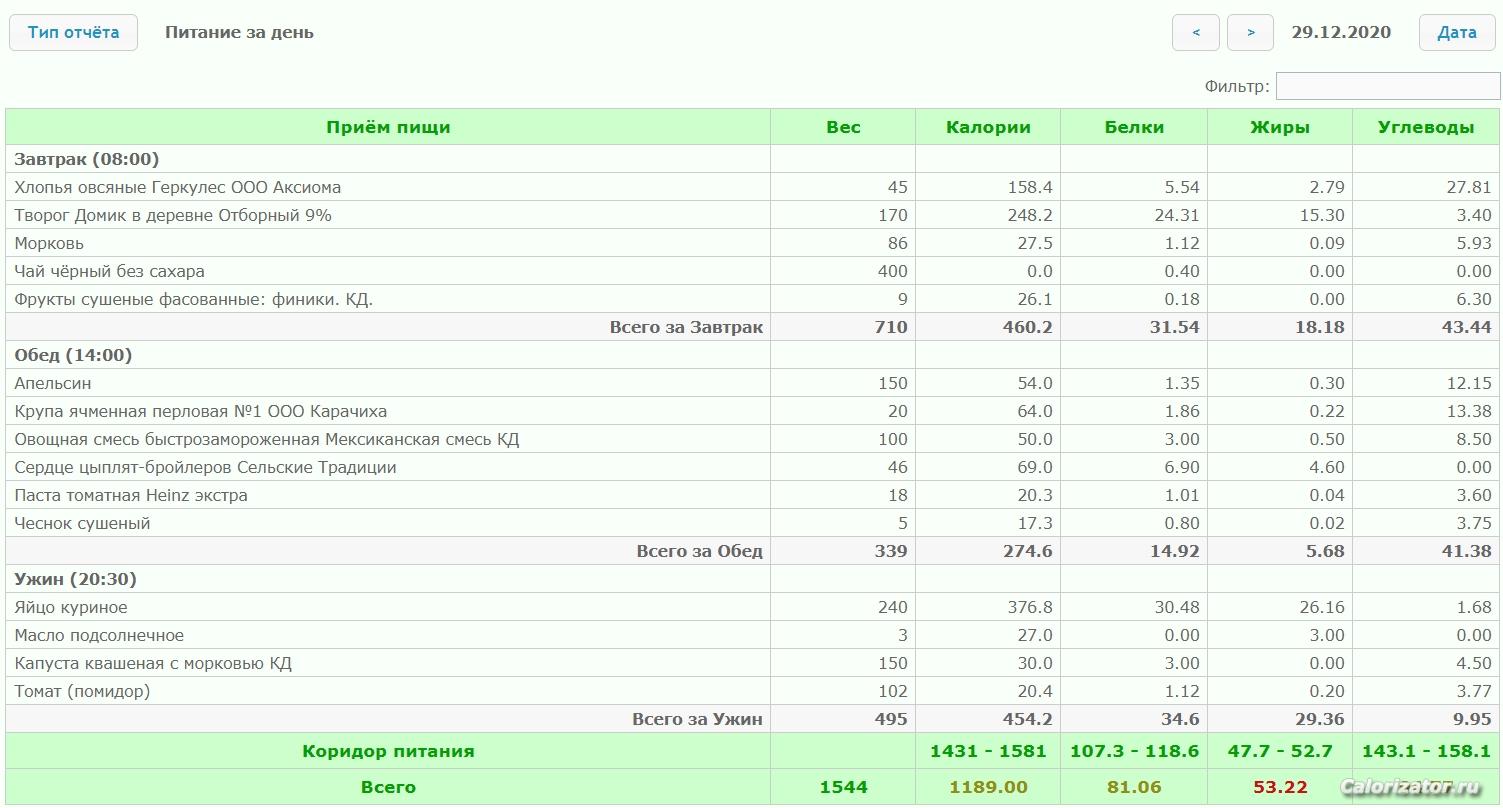
Task: Select the Морковь row
Action: [x=752, y=243]
